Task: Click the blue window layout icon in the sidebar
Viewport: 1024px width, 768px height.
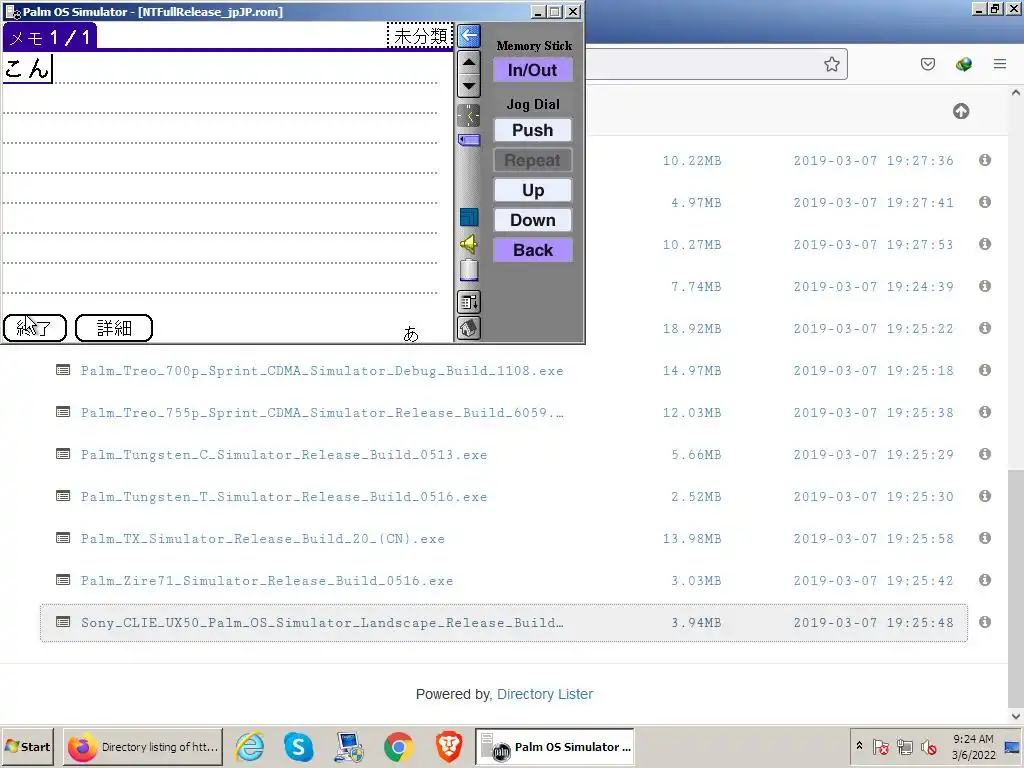Action: coord(469,217)
